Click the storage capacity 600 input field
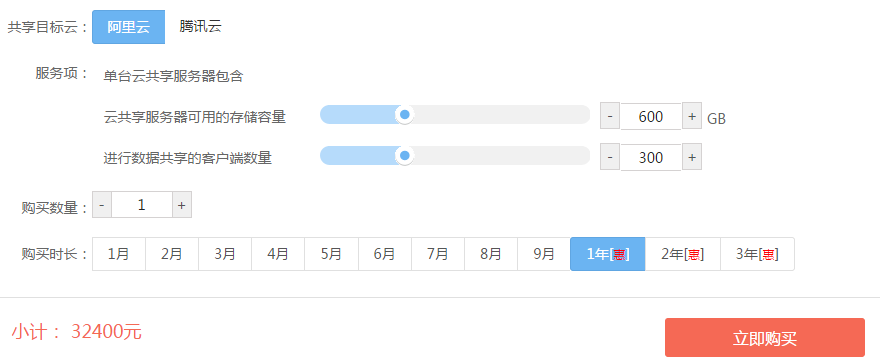Image resolution: width=880 pixels, height=362 pixels. [x=651, y=116]
